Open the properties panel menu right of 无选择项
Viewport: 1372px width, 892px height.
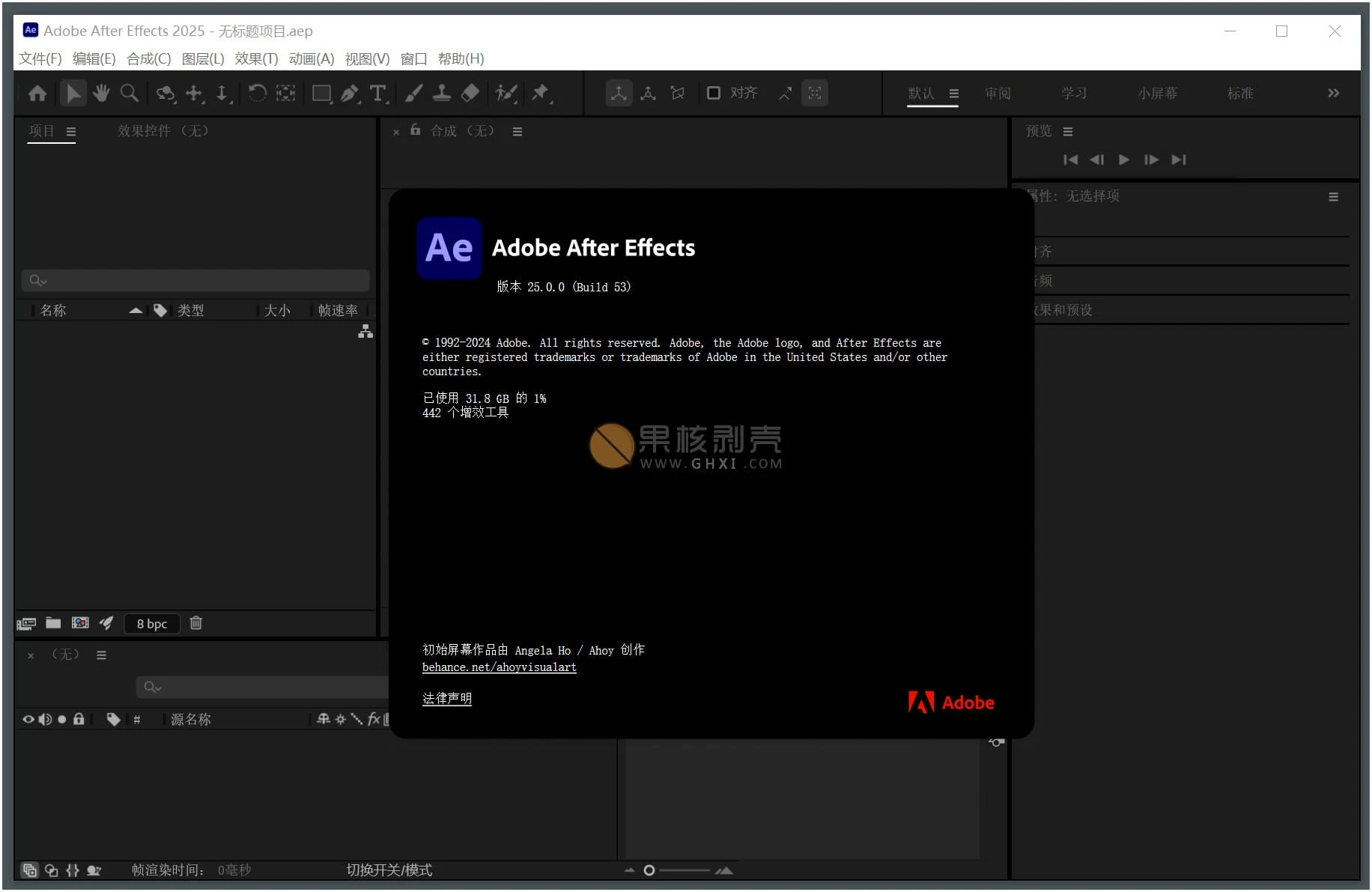(x=1334, y=197)
